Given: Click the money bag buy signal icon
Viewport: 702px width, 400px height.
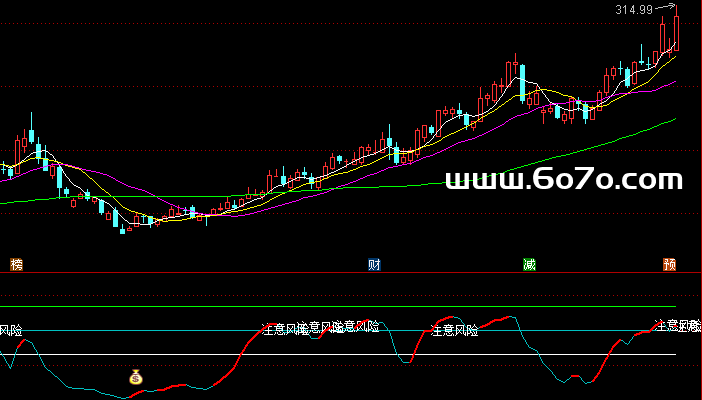Looking at the screenshot, I should 136,378.
